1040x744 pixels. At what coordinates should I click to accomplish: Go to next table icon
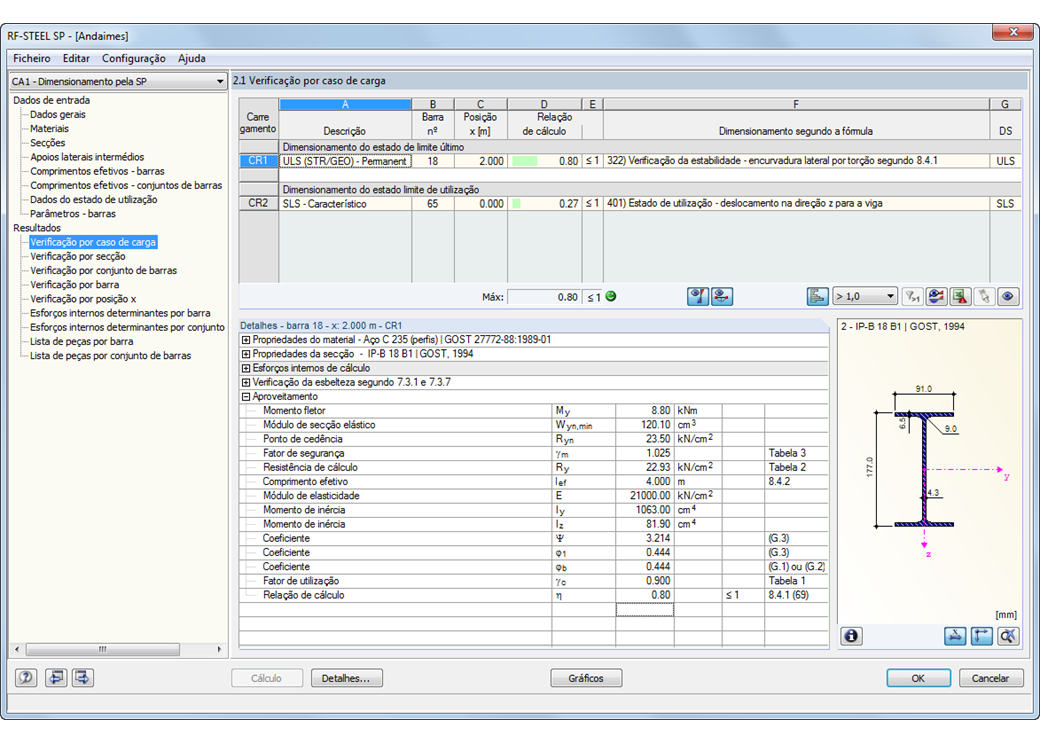click(83, 678)
